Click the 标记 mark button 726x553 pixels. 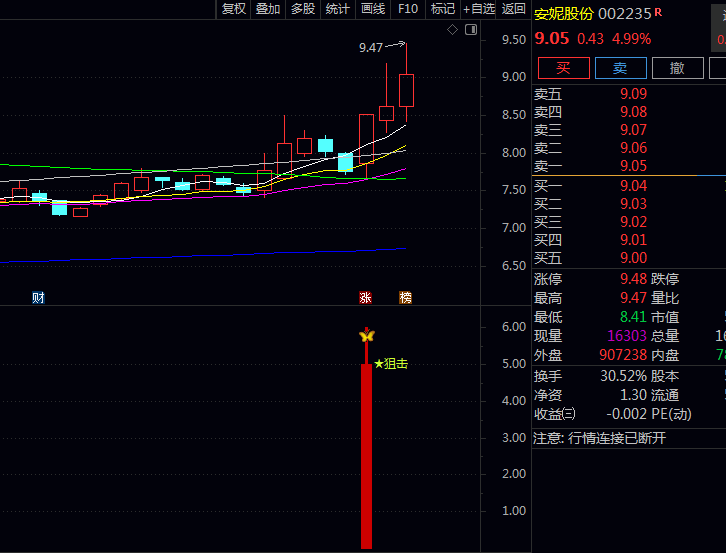click(x=443, y=9)
